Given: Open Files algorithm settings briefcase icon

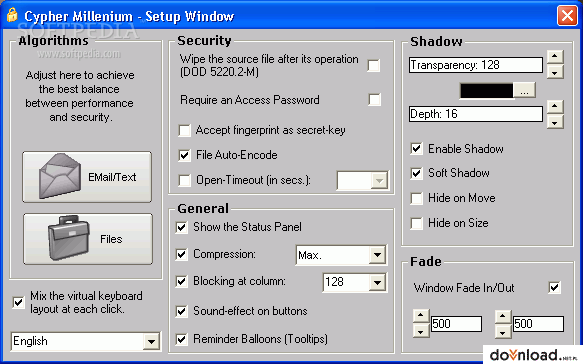Looking at the screenshot, I should click(x=69, y=238).
